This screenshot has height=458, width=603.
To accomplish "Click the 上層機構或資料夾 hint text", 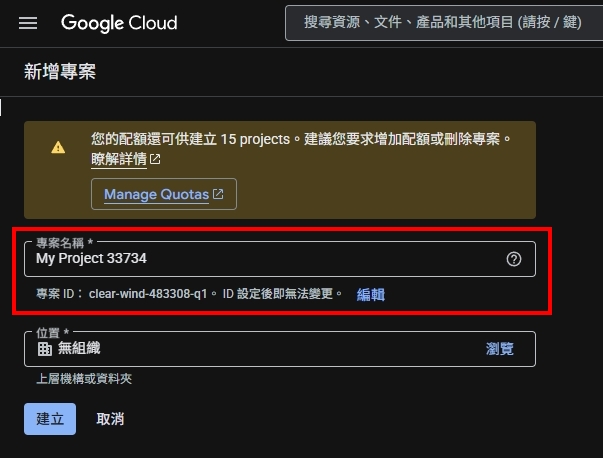I will (x=84, y=379).
